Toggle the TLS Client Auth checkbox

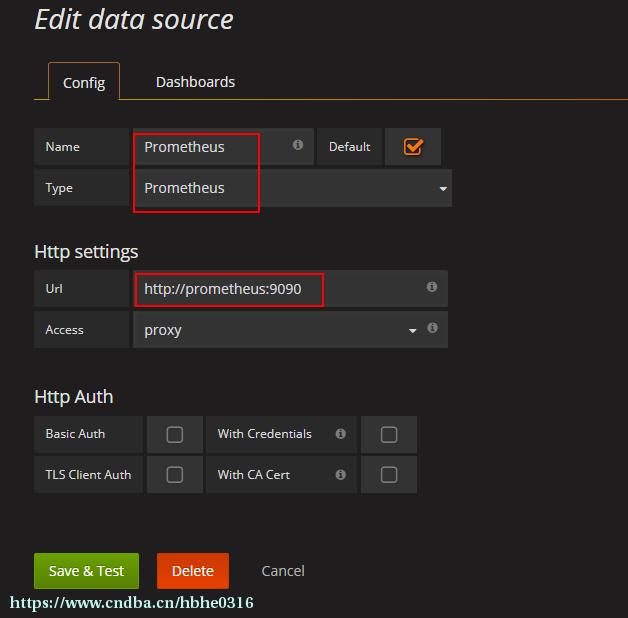[x=175, y=475]
